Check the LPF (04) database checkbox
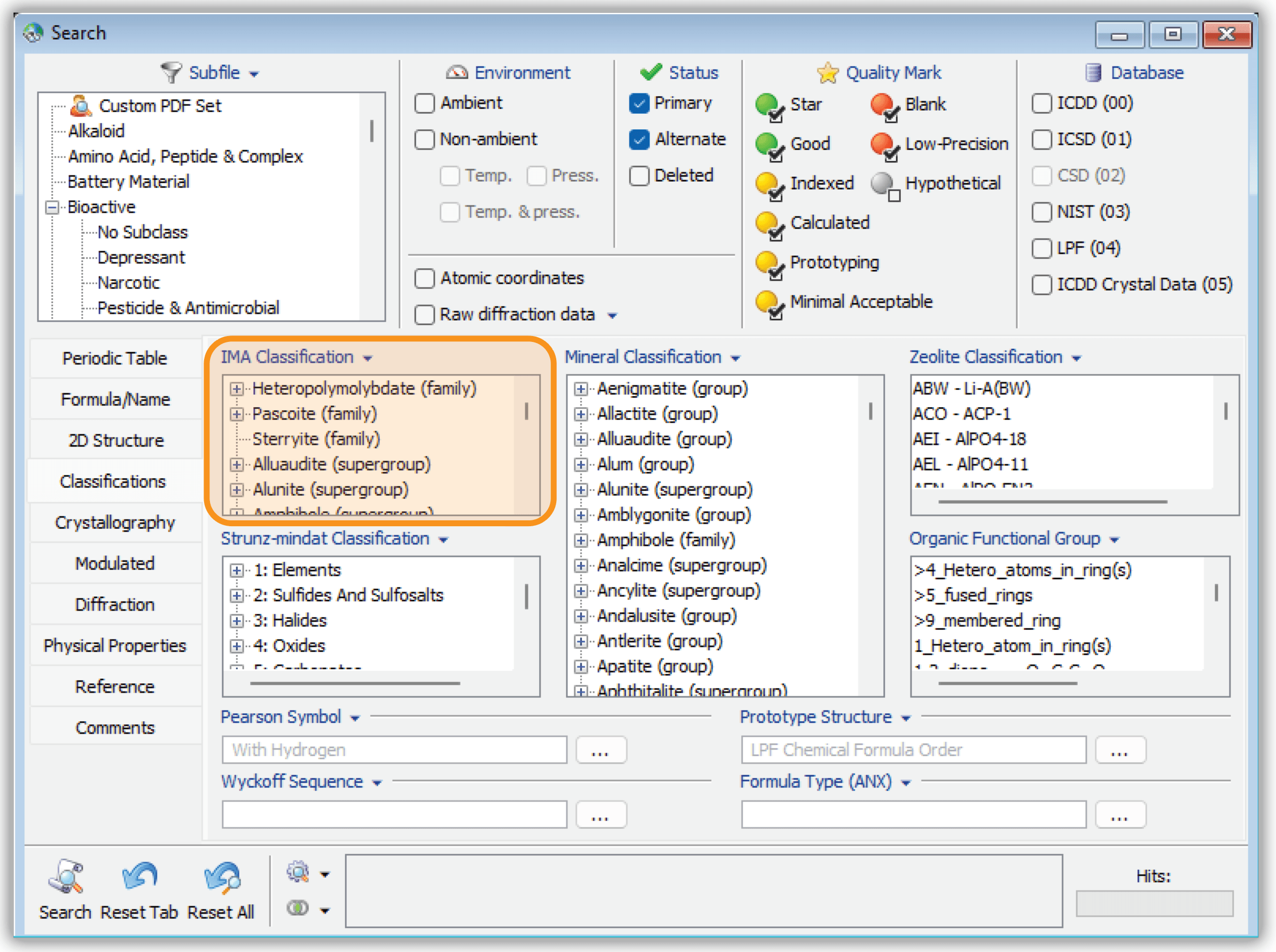The width and height of the screenshot is (1276, 952). pyautogui.click(x=1041, y=248)
